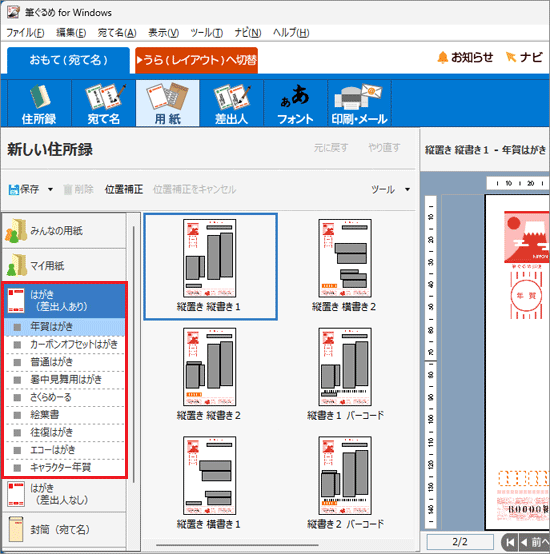550x554 pixels.
Task: Open the ナビ(N) menu
Action: (248, 33)
